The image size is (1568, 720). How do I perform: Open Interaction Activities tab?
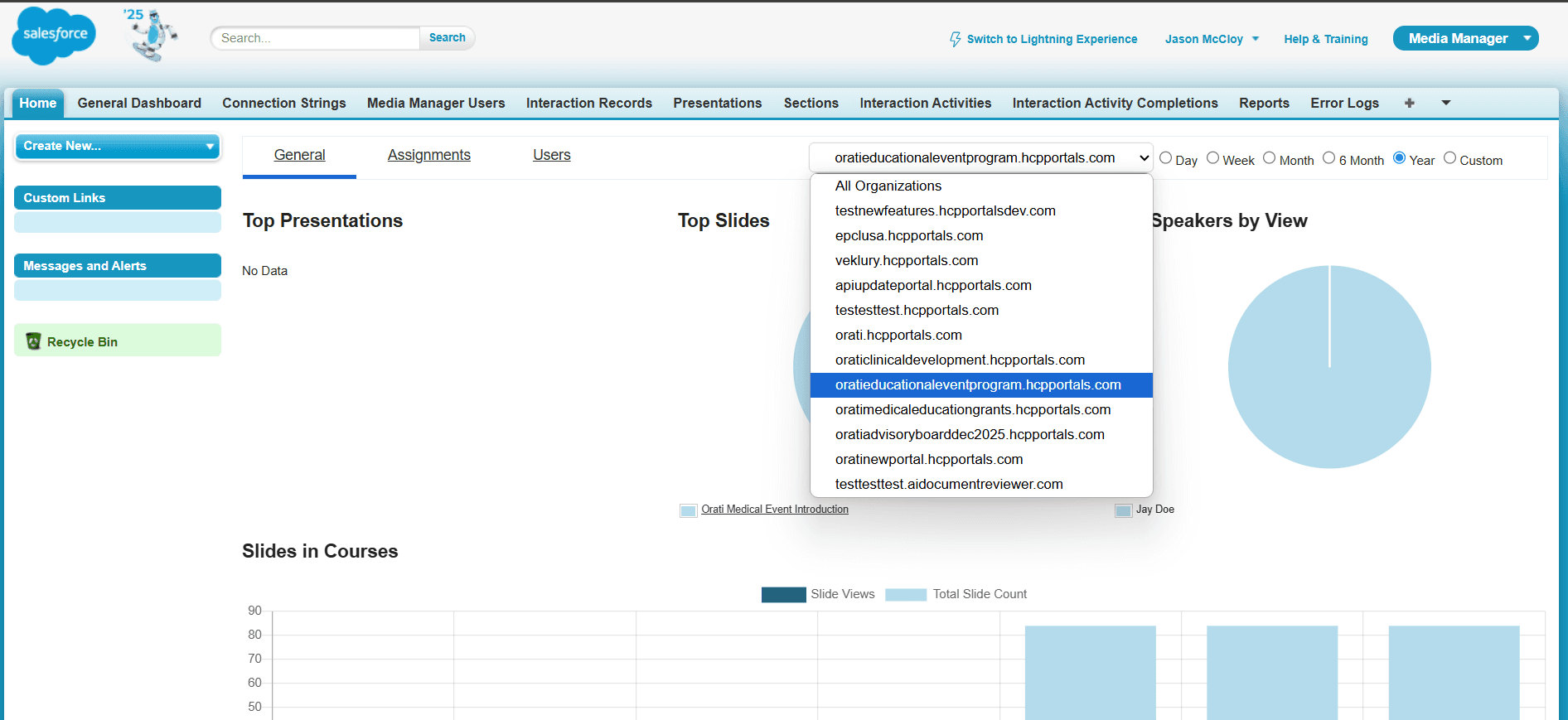926,103
